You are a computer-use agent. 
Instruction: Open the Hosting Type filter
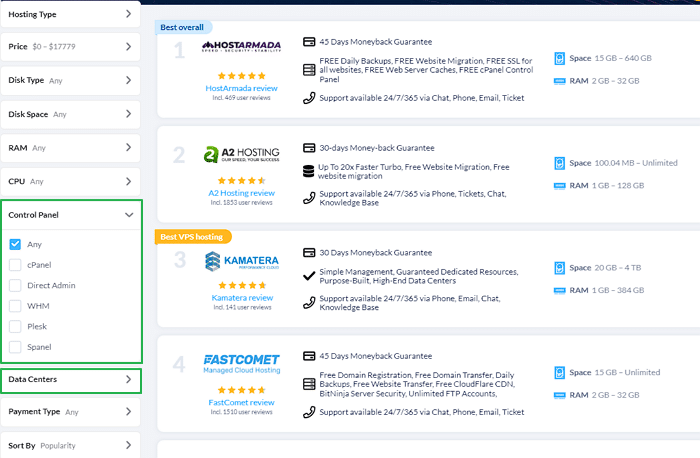(129, 14)
